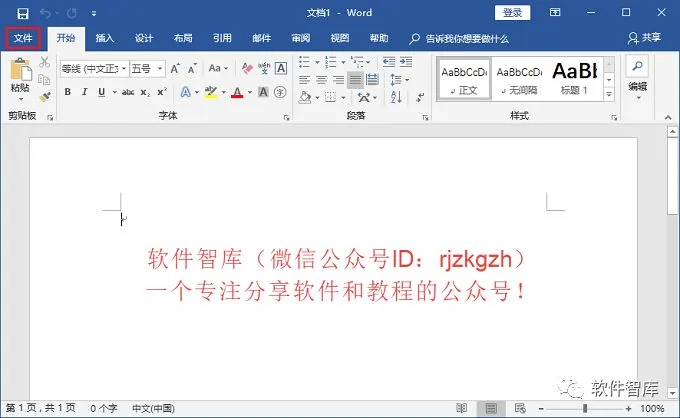Click the enclosed character 字 icon

[280, 92]
